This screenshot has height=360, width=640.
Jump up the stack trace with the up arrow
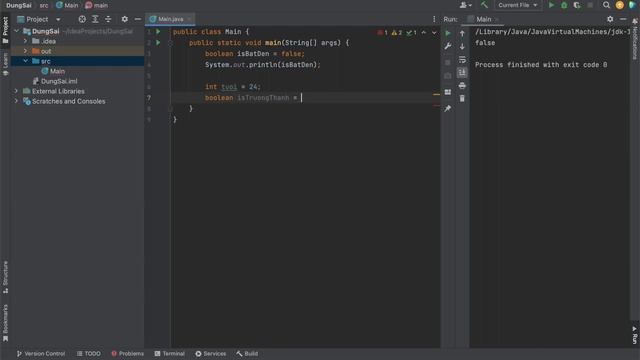462,33
